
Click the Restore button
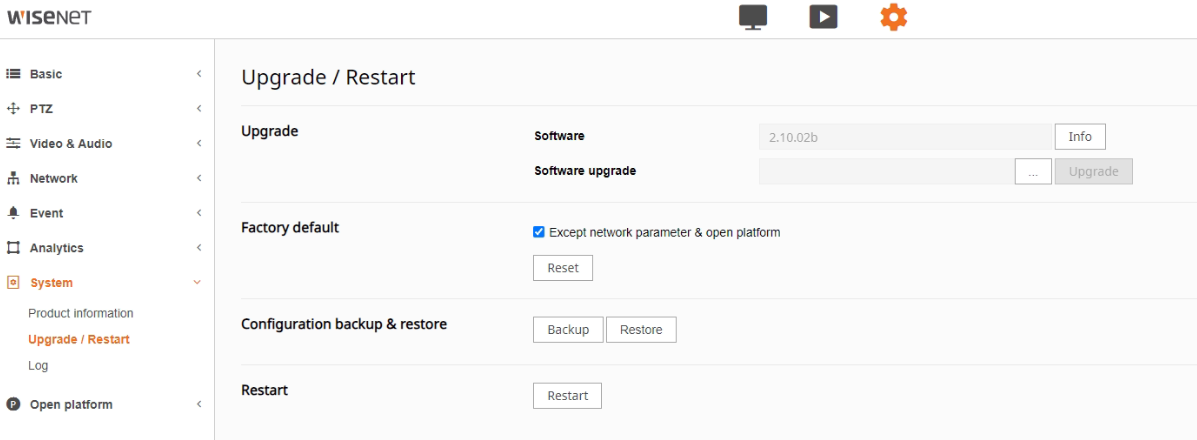(641, 330)
